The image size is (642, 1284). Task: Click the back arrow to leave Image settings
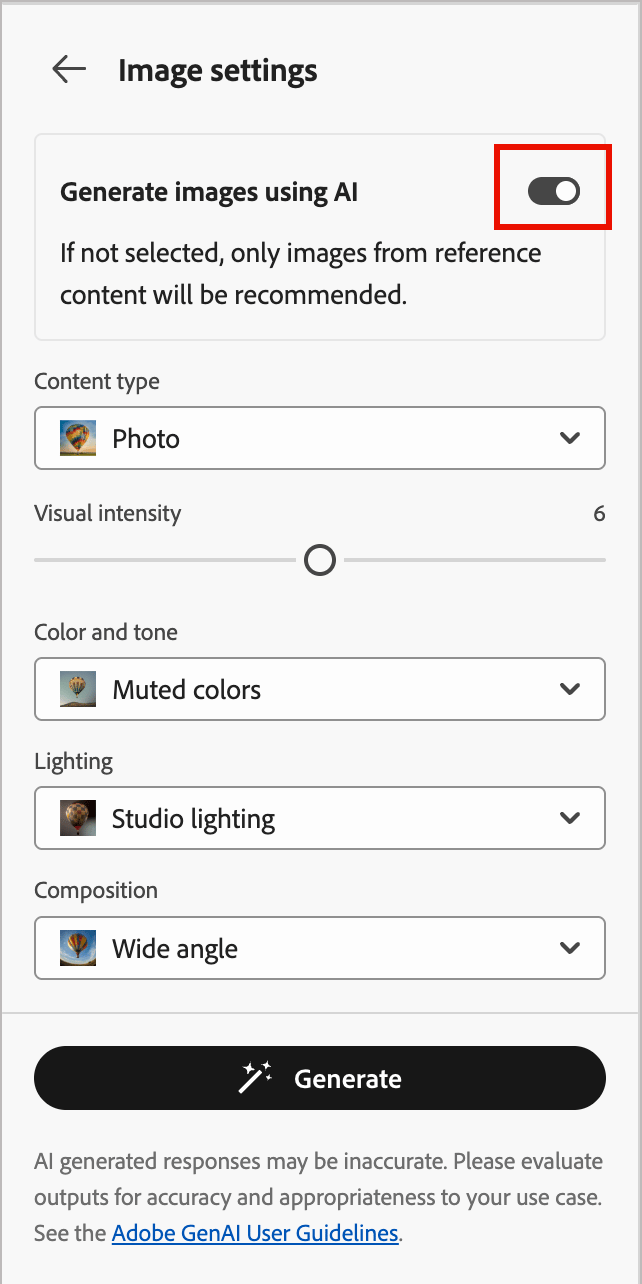click(x=67, y=69)
